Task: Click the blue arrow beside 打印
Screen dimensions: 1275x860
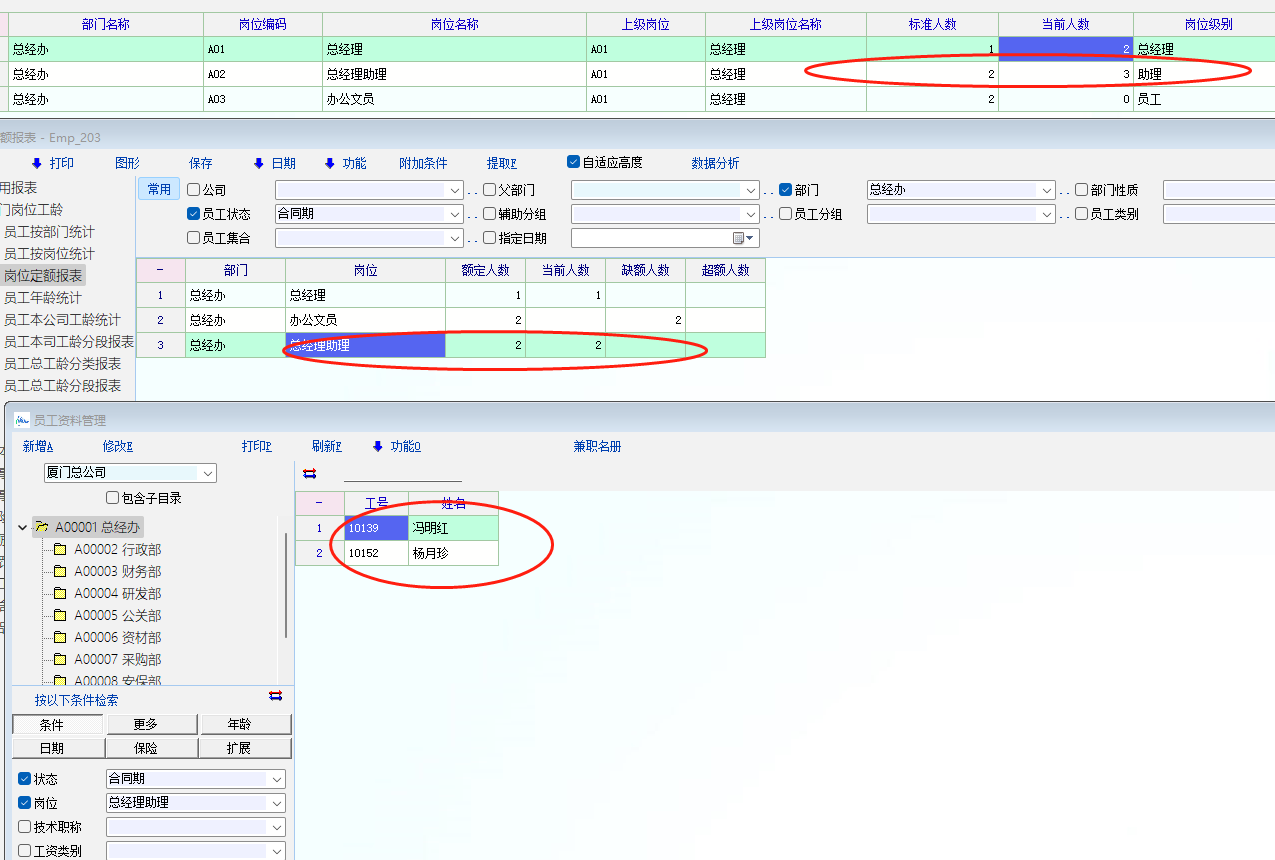Action: click(37, 163)
